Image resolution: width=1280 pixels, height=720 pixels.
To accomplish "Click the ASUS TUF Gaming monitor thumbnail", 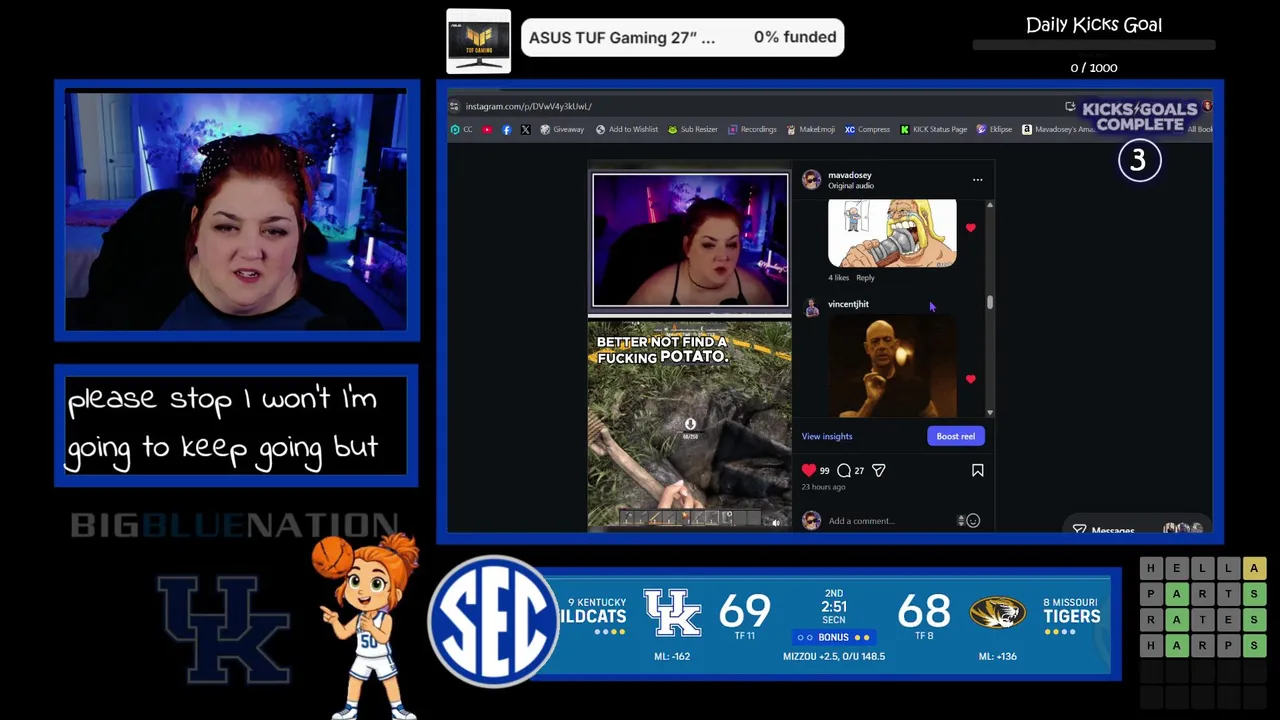I will (x=478, y=41).
